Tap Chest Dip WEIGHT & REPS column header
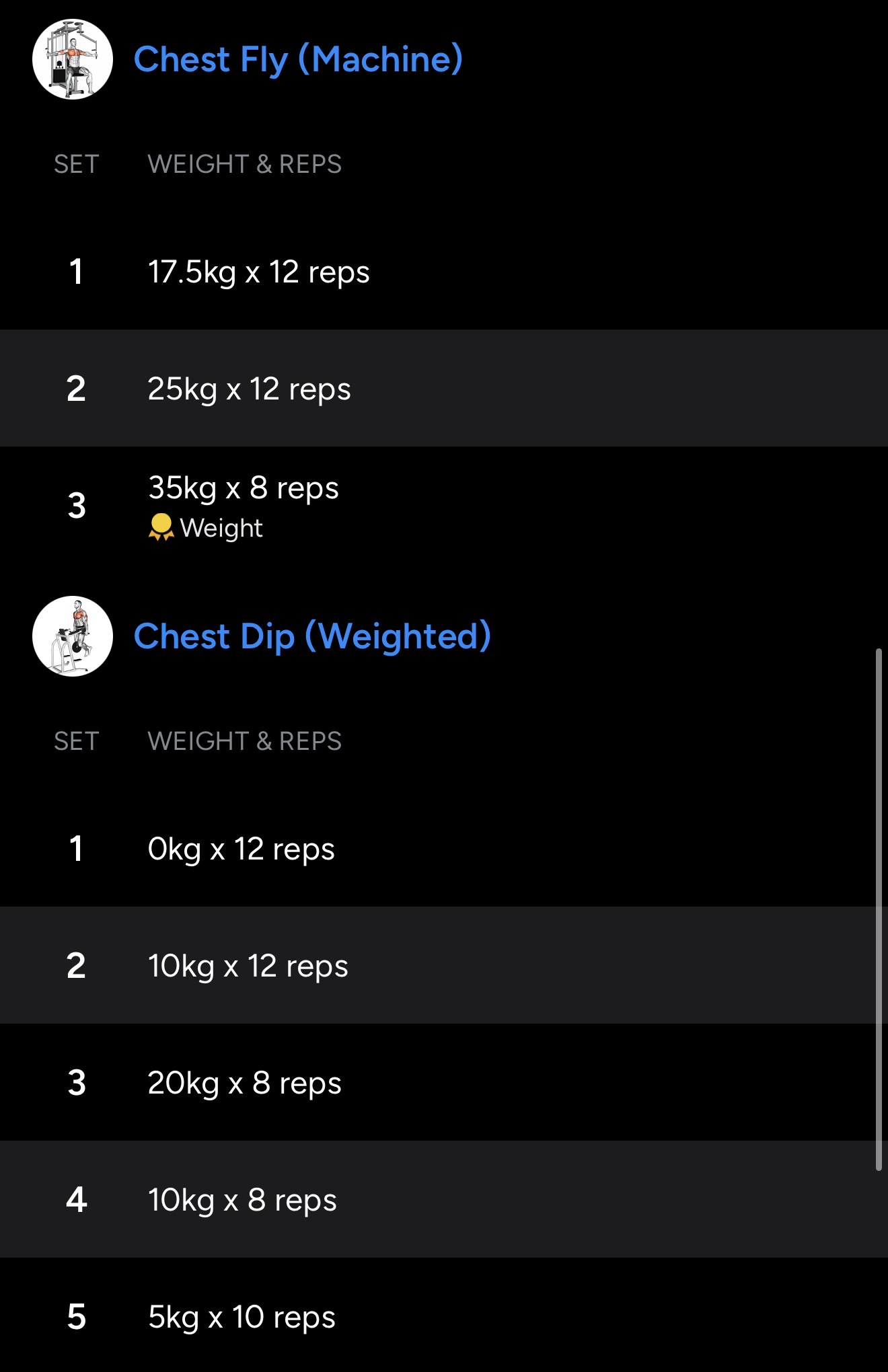The image size is (888, 1372). pyautogui.click(x=245, y=741)
